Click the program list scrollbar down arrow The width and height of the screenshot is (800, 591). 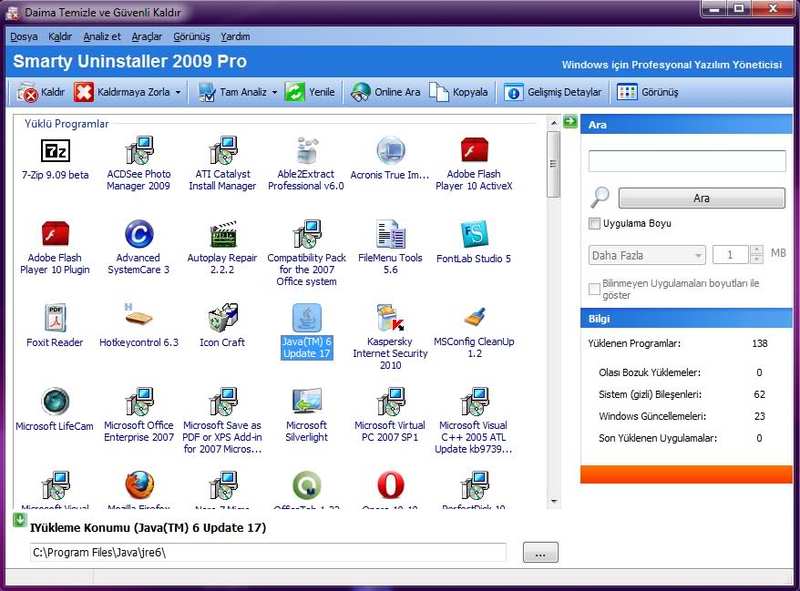pyautogui.click(x=554, y=501)
